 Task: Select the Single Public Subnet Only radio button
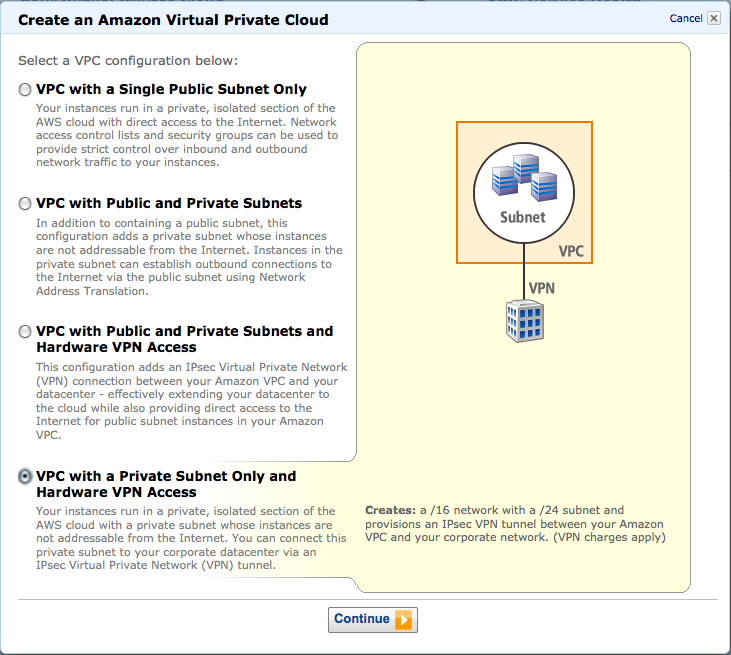[25, 90]
